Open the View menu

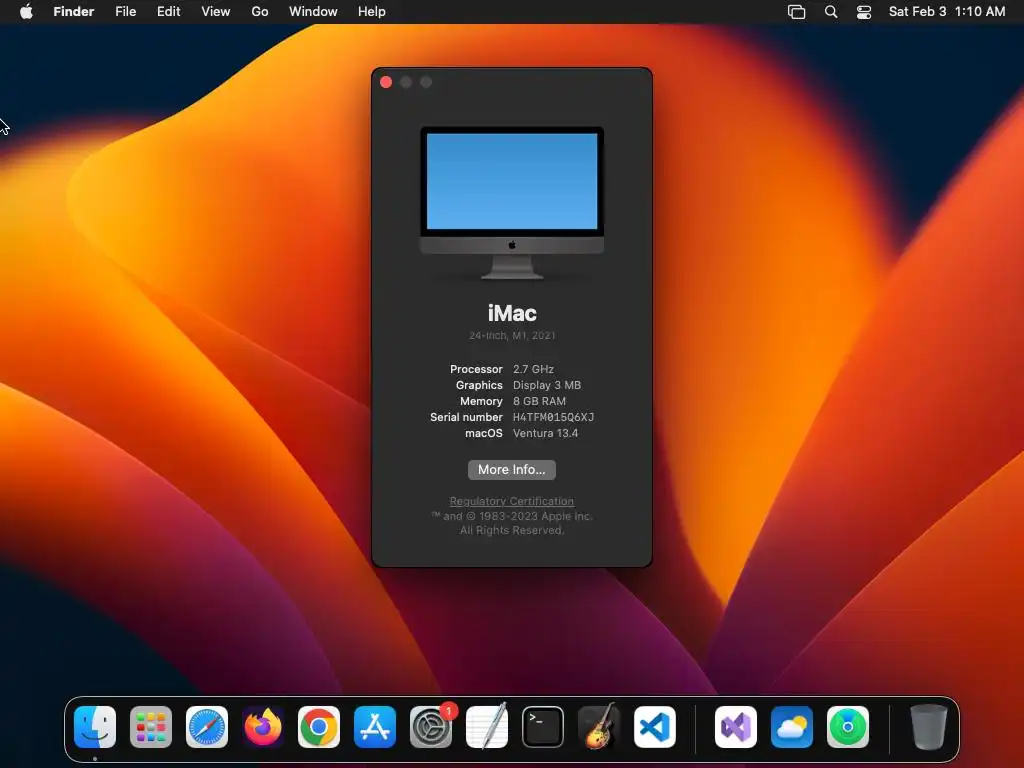pyautogui.click(x=216, y=12)
